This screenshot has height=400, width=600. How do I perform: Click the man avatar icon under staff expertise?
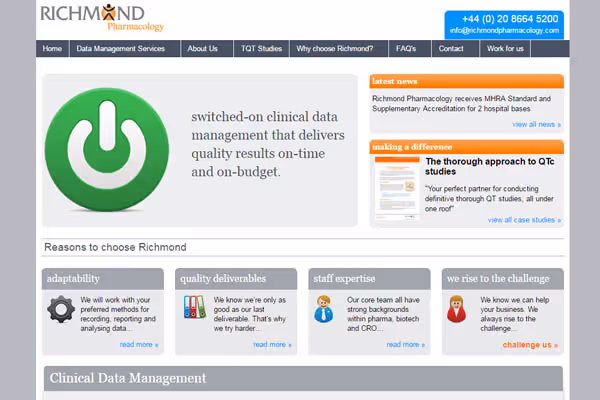click(324, 309)
